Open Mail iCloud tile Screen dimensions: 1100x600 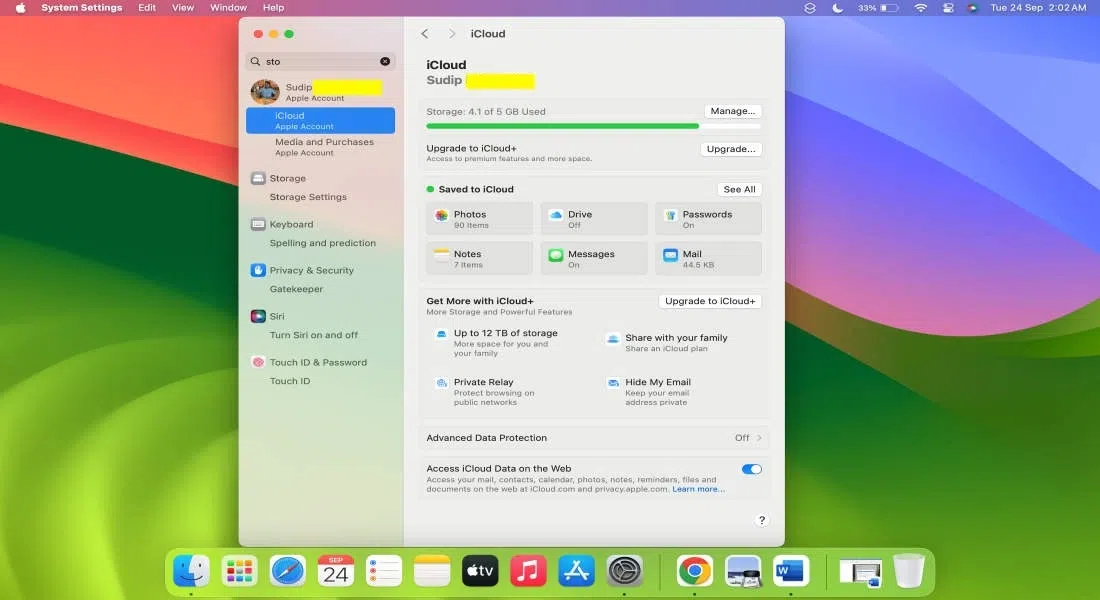tap(709, 258)
